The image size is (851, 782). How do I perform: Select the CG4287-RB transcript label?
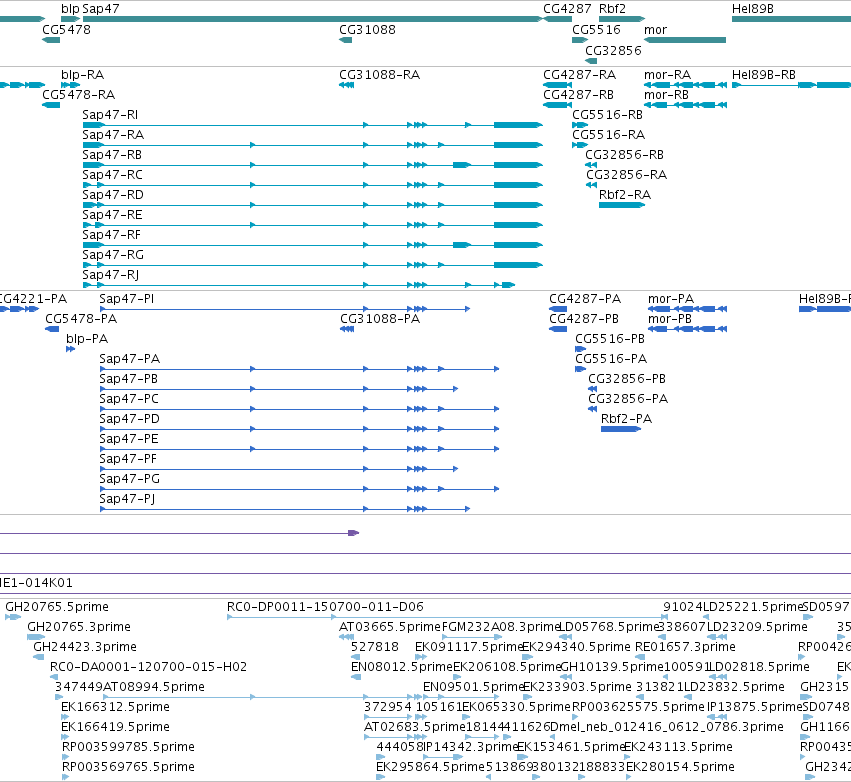pyautogui.click(x=579, y=95)
